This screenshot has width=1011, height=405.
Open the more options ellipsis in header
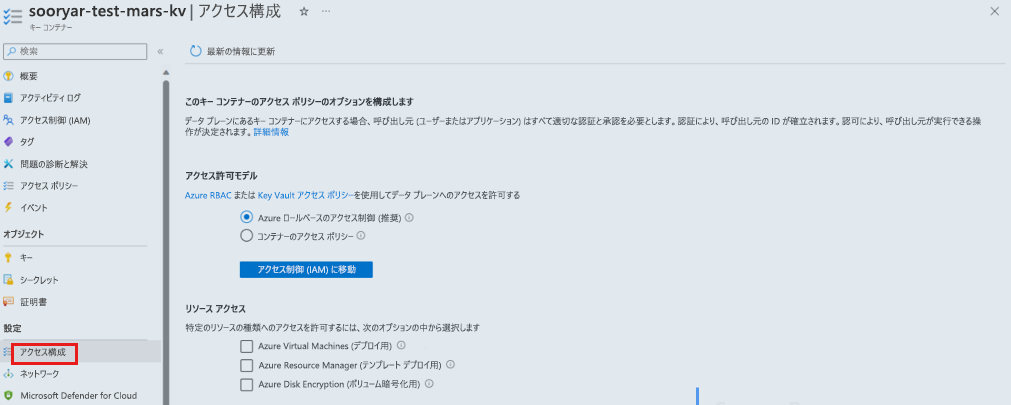(x=326, y=12)
